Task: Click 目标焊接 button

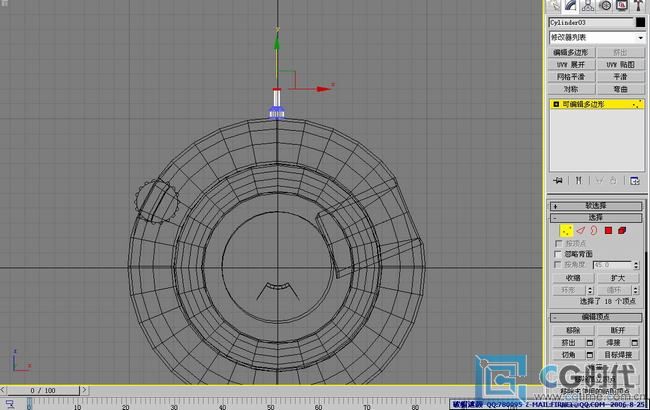Action: (618, 355)
